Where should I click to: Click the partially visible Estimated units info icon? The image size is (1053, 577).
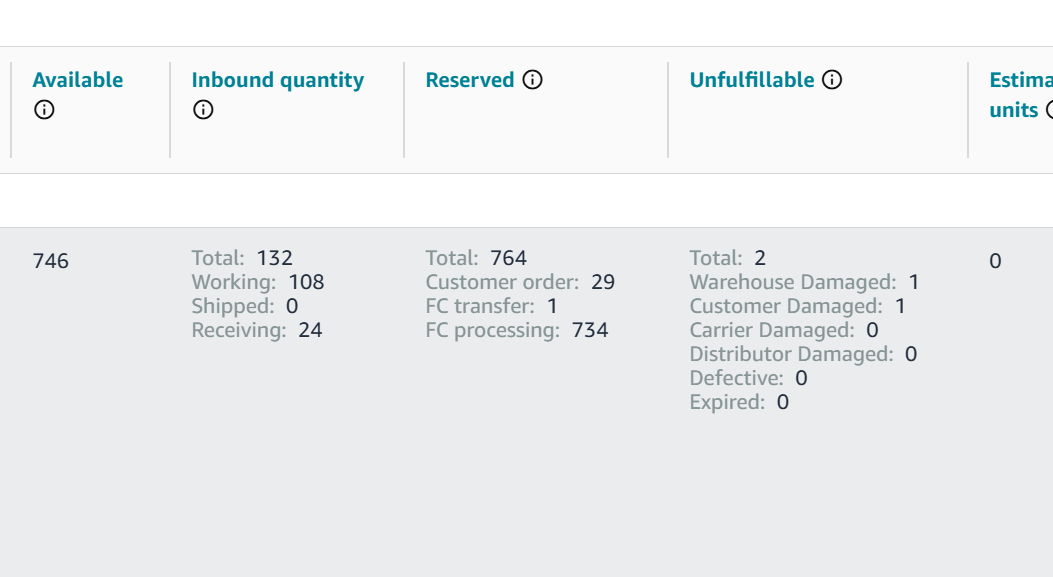coord(1049,109)
